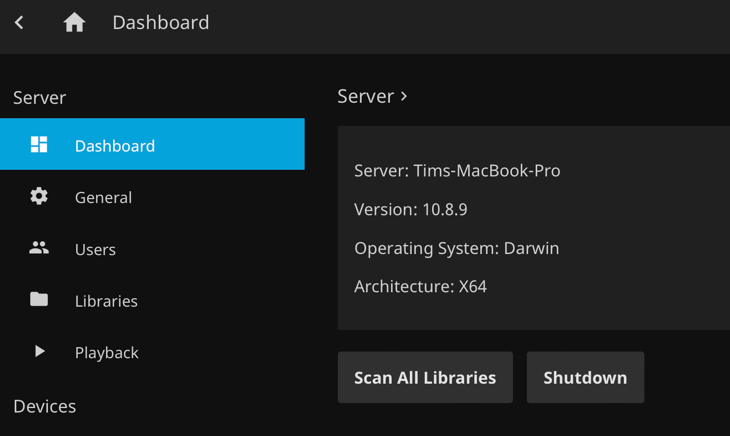Open the Playback menu item
The image size is (730, 436).
coord(106,353)
